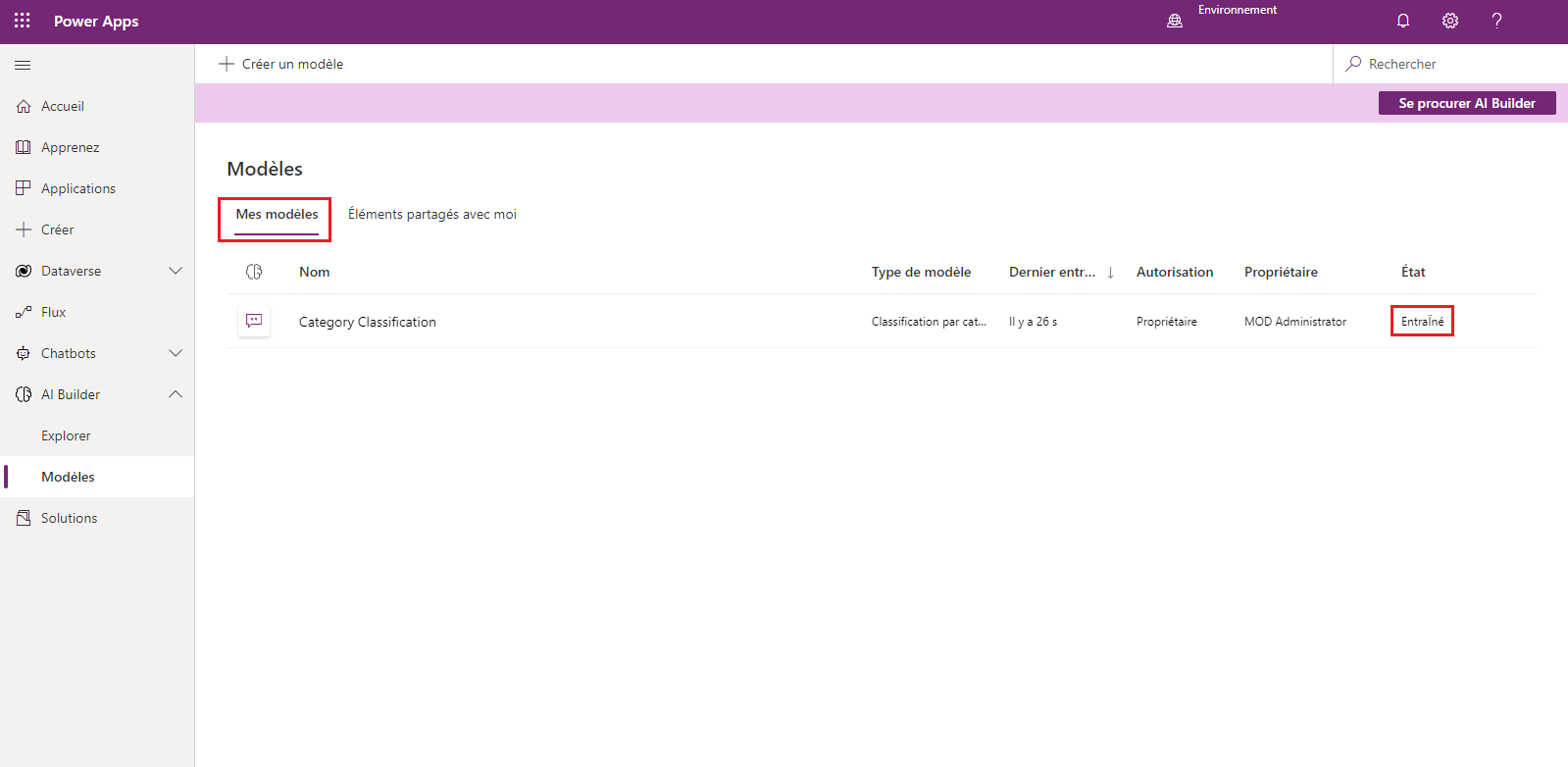Open the app launcher waffle icon

(23, 21)
